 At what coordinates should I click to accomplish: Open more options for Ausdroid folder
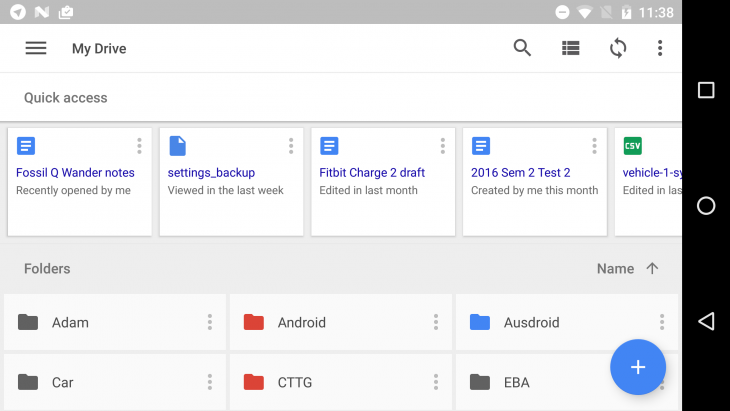tap(662, 322)
